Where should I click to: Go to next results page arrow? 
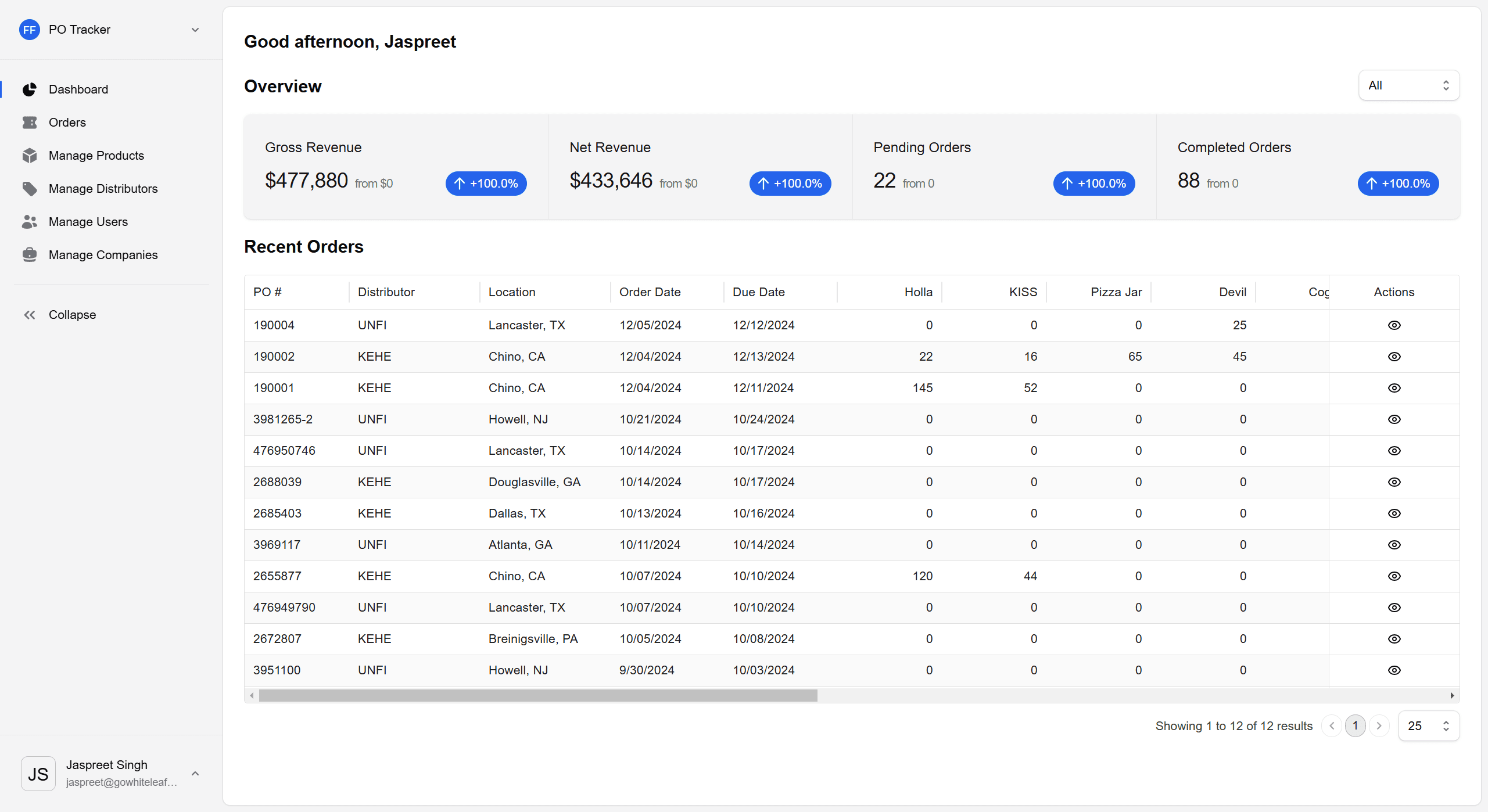point(1379,726)
